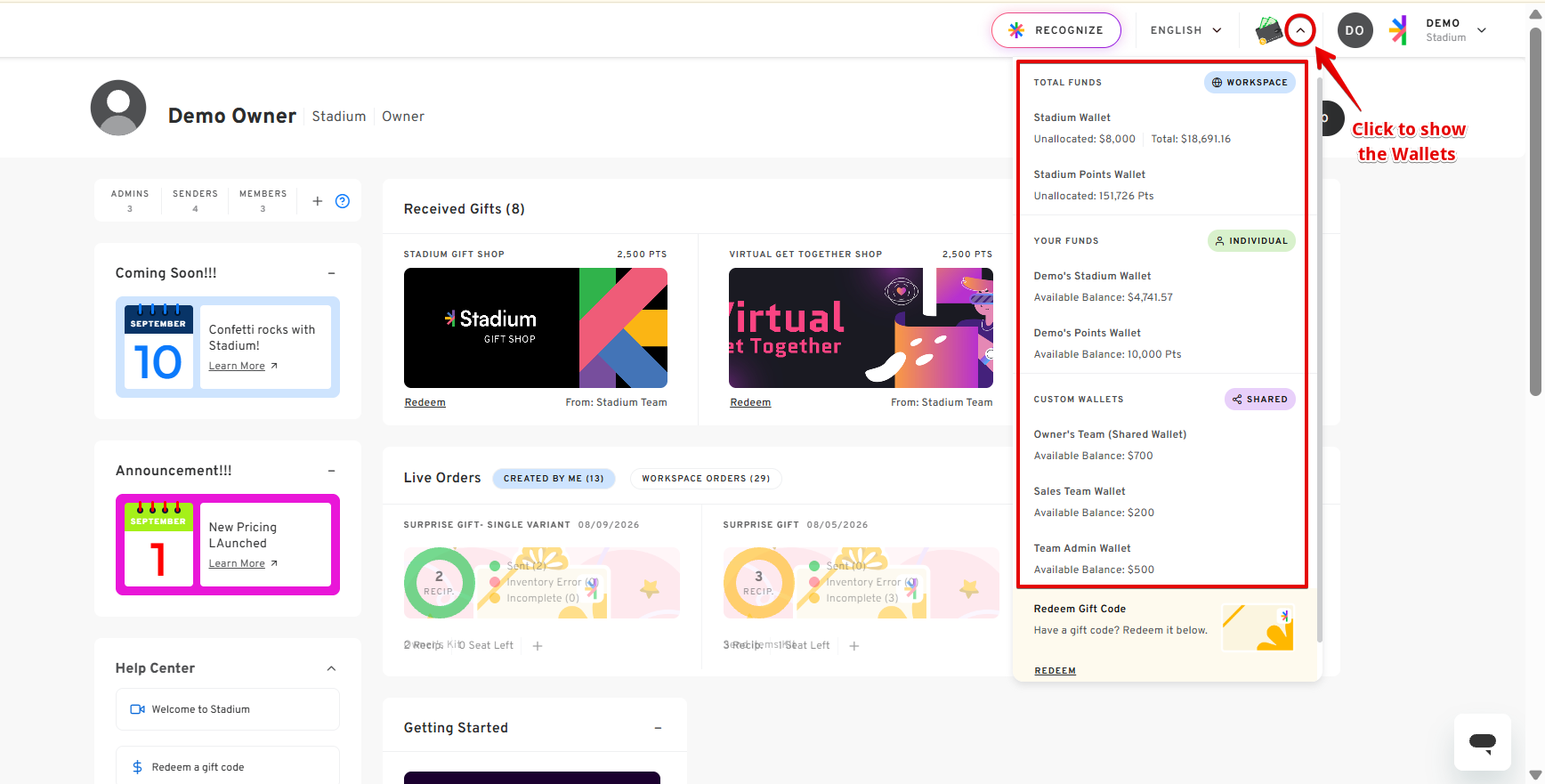Click the Received Gifts (8) heading
Viewport: 1545px width, 784px height.
coord(464,209)
